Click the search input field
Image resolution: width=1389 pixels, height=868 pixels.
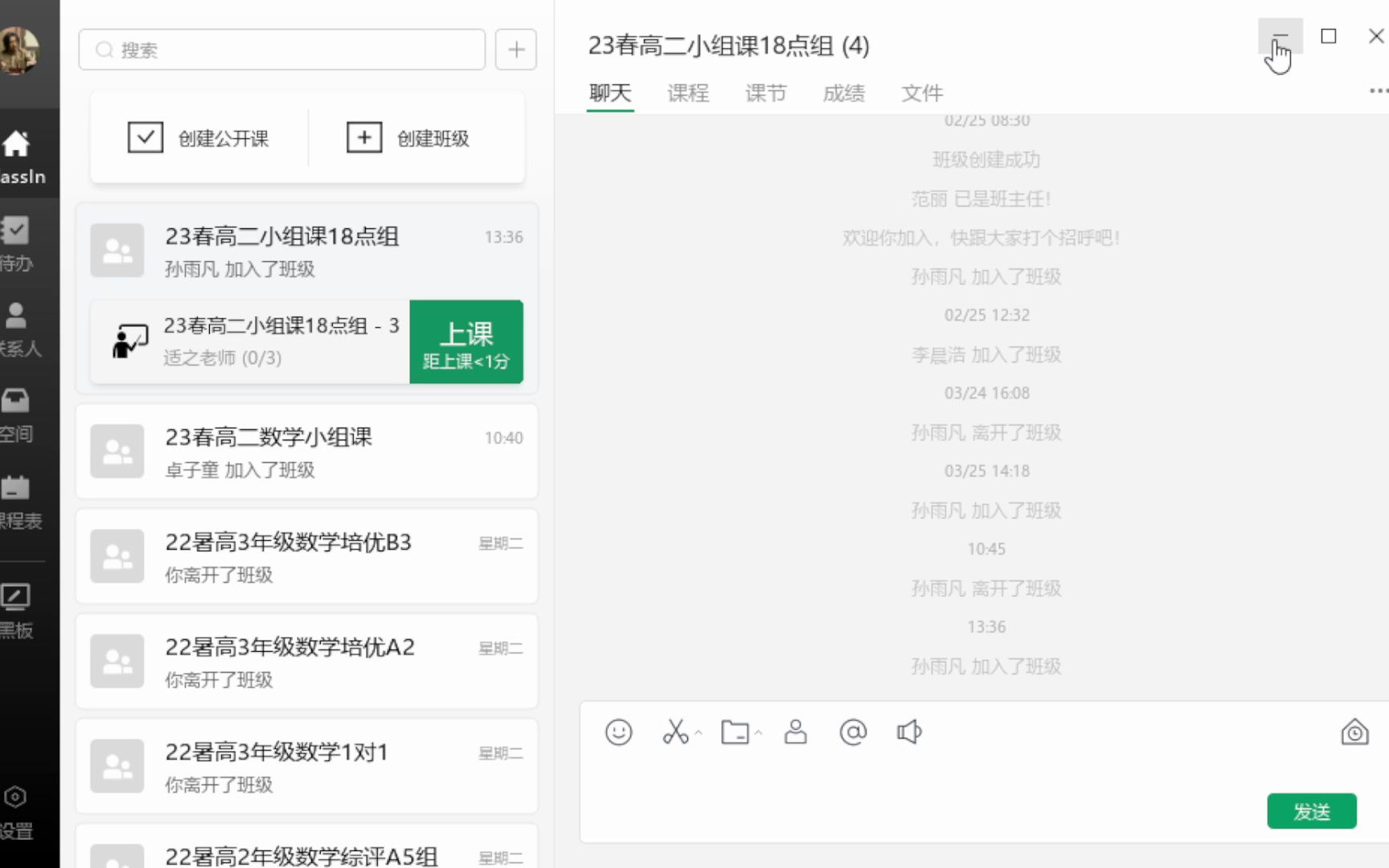[281, 50]
